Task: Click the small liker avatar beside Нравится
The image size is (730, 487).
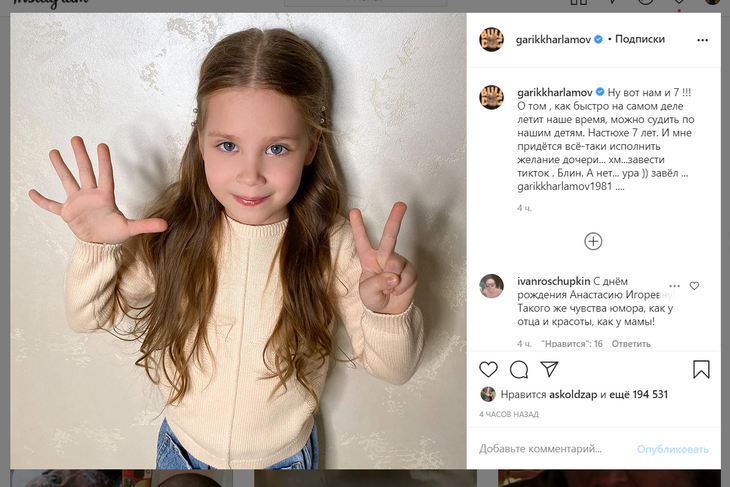Action: point(488,394)
